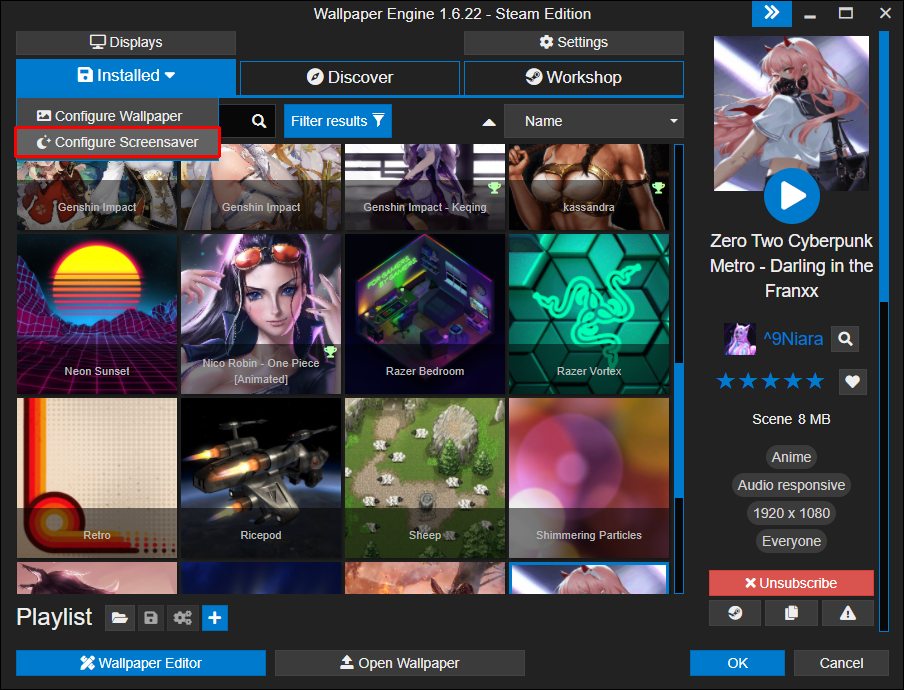
Task: Toggle ascending sort order arrow
Action: [x=489, y=122]
